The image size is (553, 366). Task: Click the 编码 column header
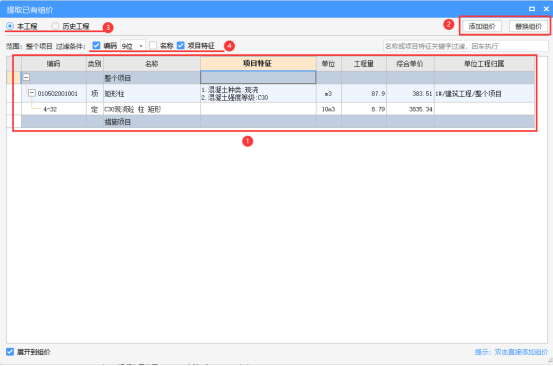tap(54, 64)
